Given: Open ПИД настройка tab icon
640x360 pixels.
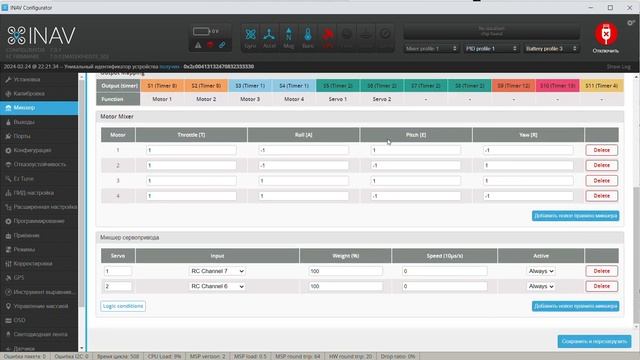Looking at the screenshot, I should (x=8, y=193).
